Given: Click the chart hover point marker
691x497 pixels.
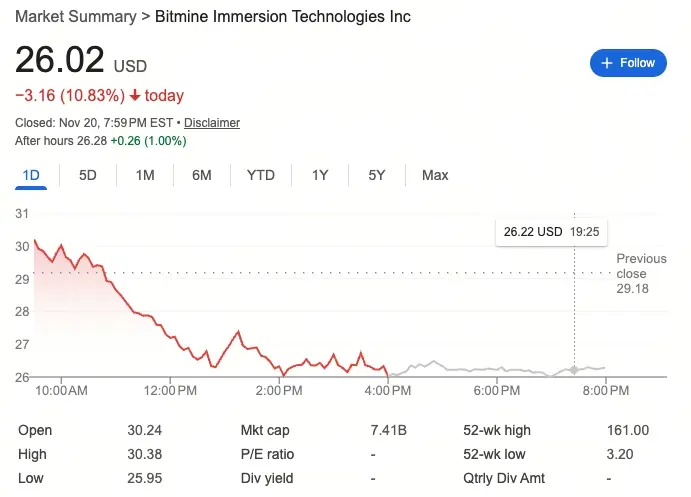Looking at the screenshot, I should click(x=574, y=370).
